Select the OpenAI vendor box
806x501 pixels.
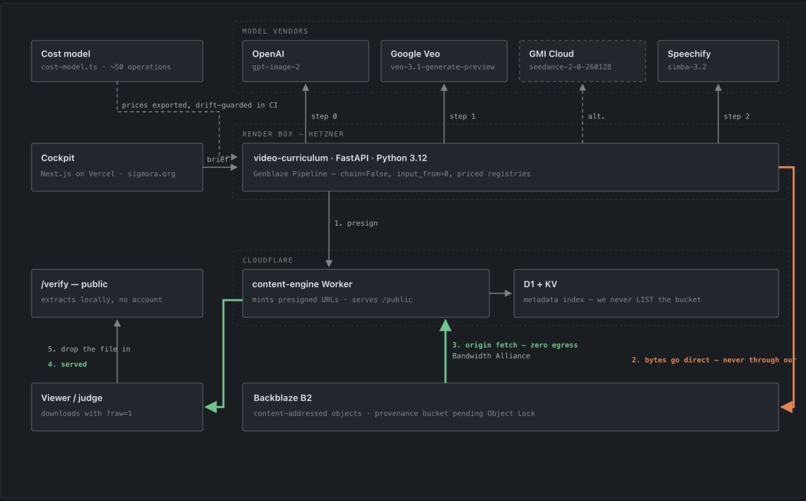(305, 61)
